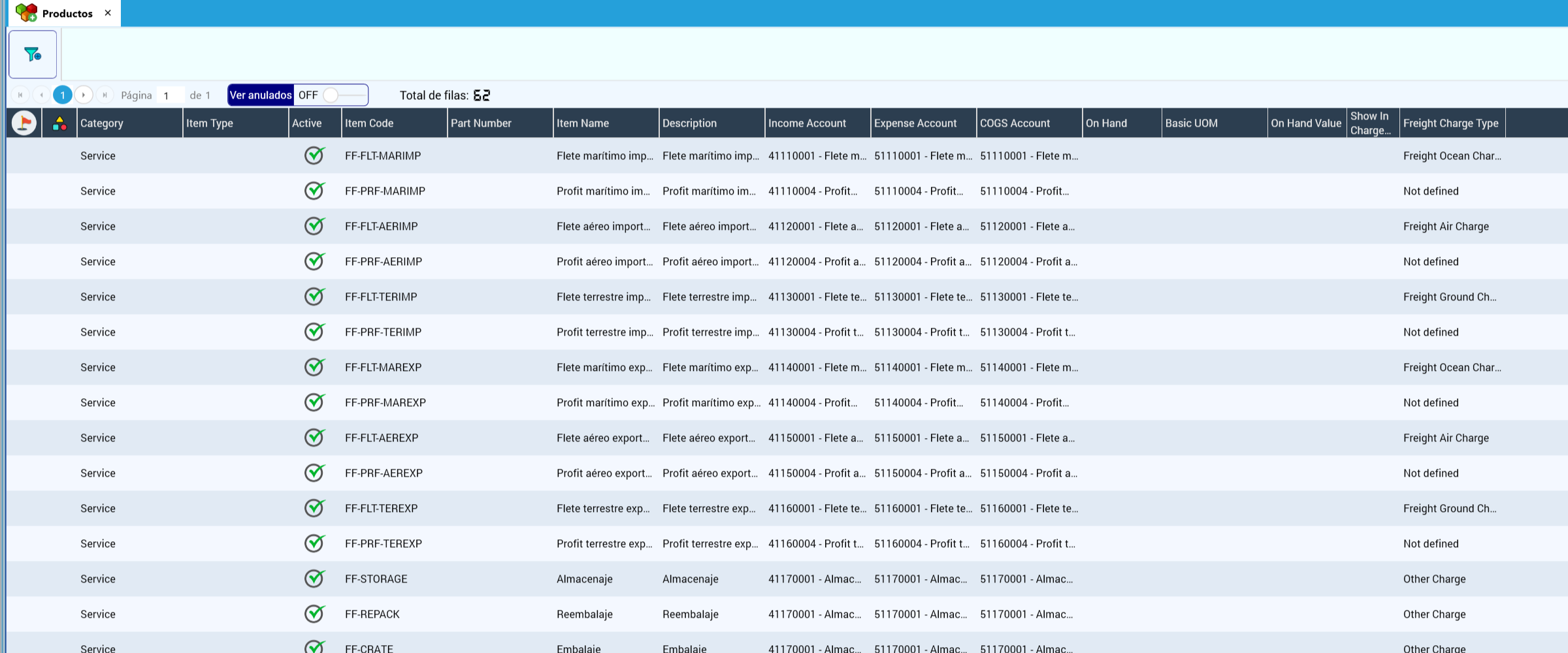Viewport: 1568px width, 653px height.
Task: Select page 1 button
Action: point(63,95)
